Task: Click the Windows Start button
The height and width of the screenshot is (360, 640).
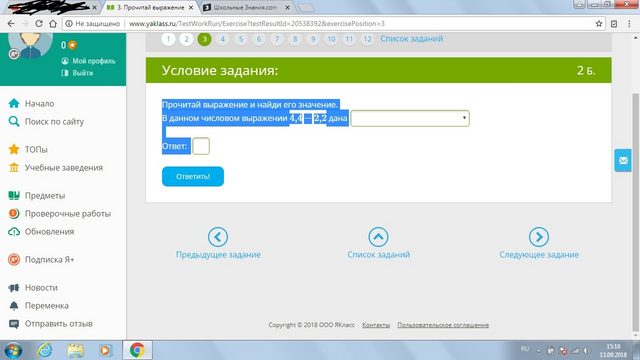Action: 13,350
